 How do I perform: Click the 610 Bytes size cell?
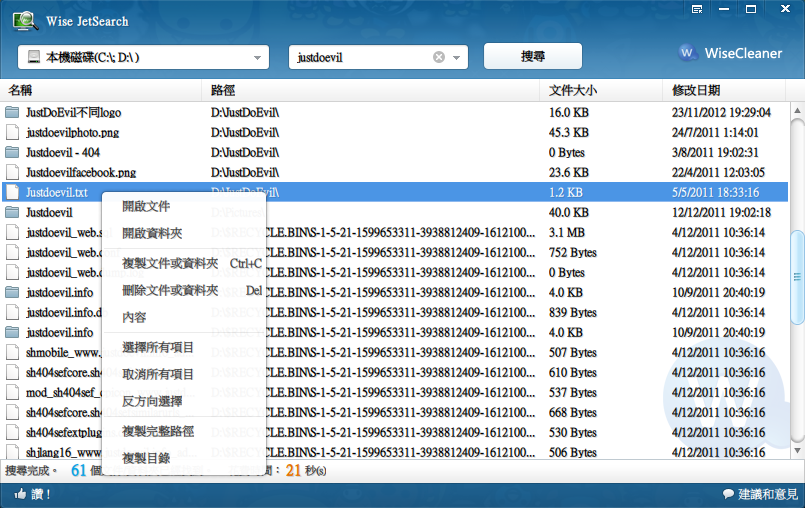[x=572, y=372]
